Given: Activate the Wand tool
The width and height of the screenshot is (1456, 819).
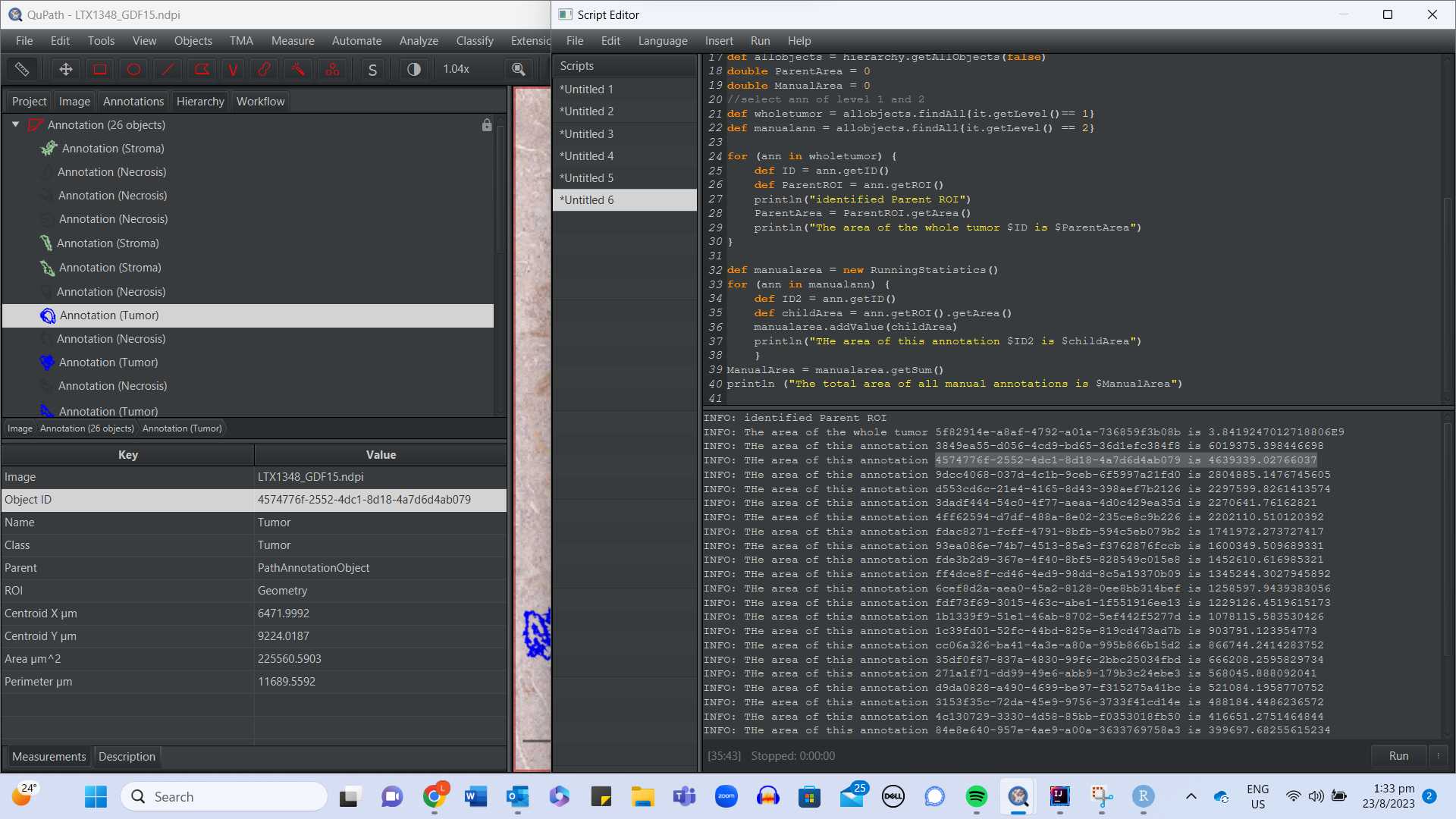Looking at the screenshot, I should (297, 69).
